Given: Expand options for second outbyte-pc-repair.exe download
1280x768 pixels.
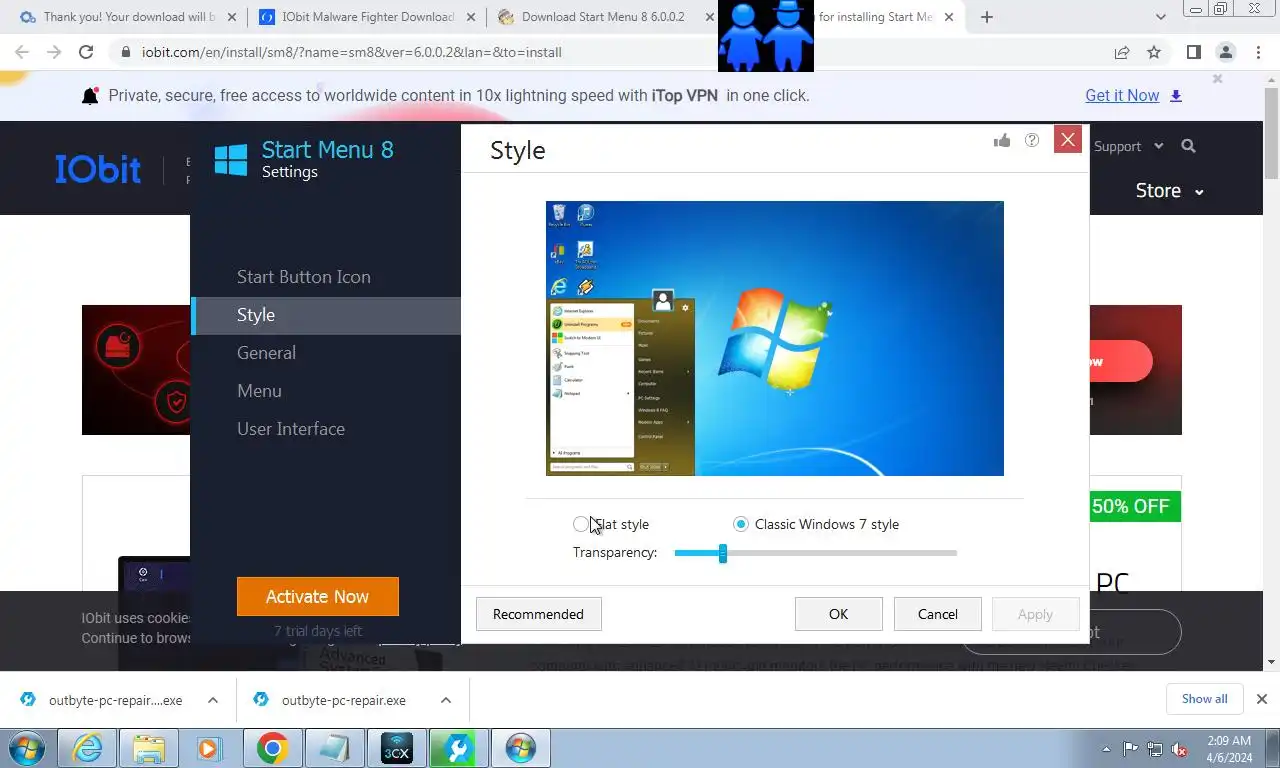Looking at the screenshot, I should click(x=445, y=700).
